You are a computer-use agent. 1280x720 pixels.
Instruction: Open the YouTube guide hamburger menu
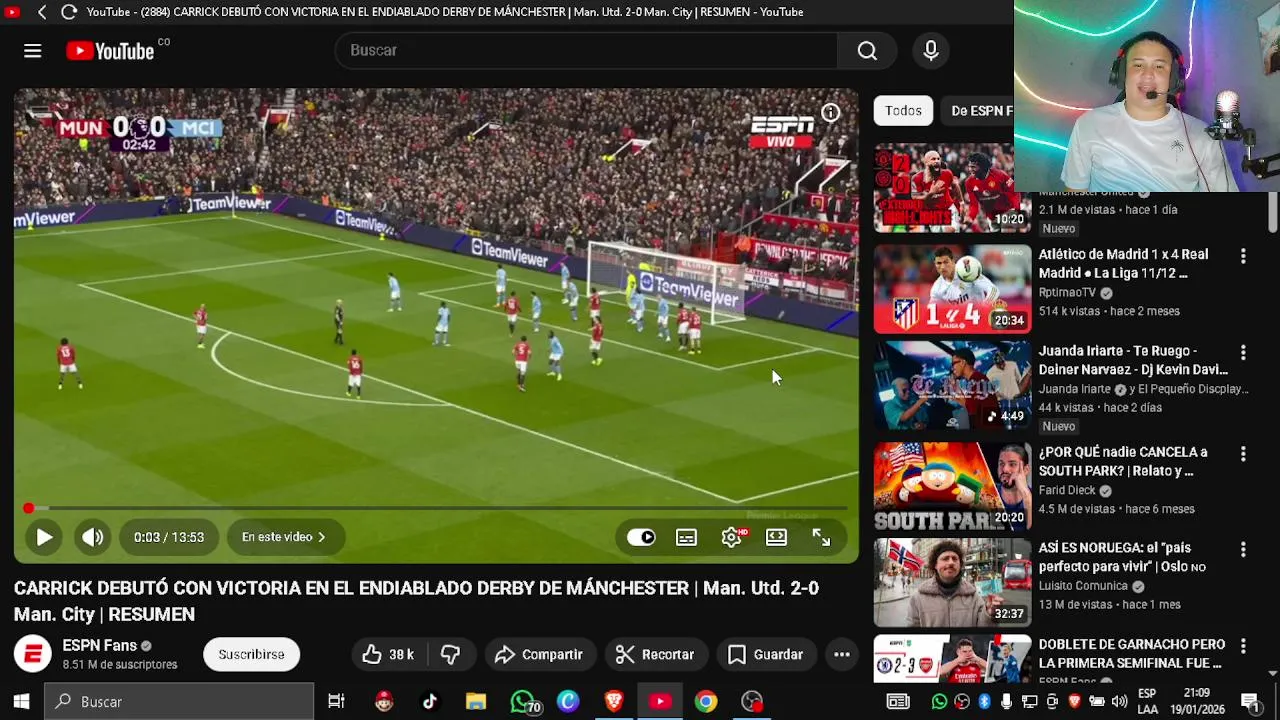(32, 51)
